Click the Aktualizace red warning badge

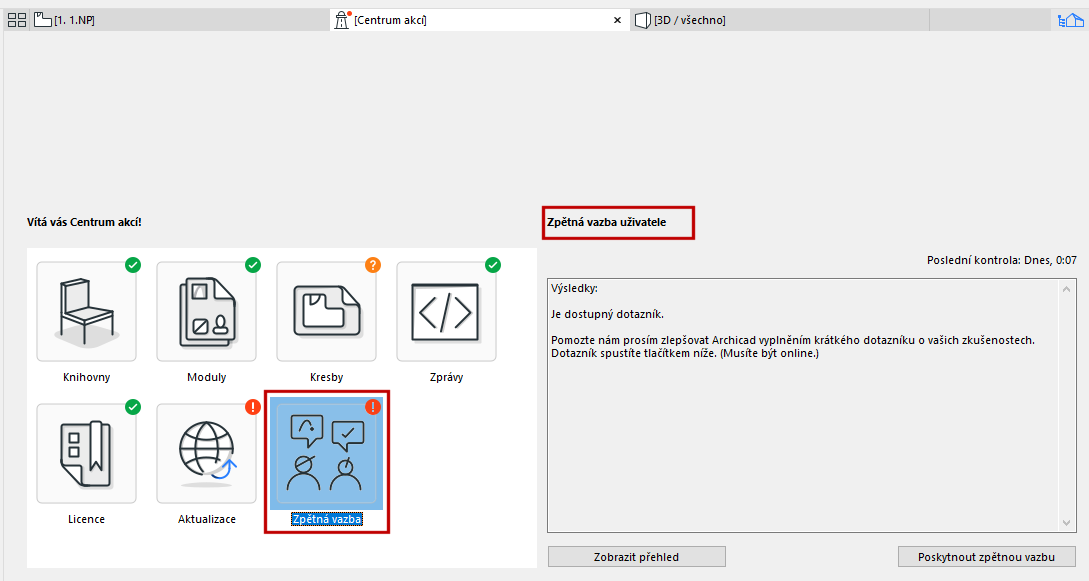(x=253, y=407)
